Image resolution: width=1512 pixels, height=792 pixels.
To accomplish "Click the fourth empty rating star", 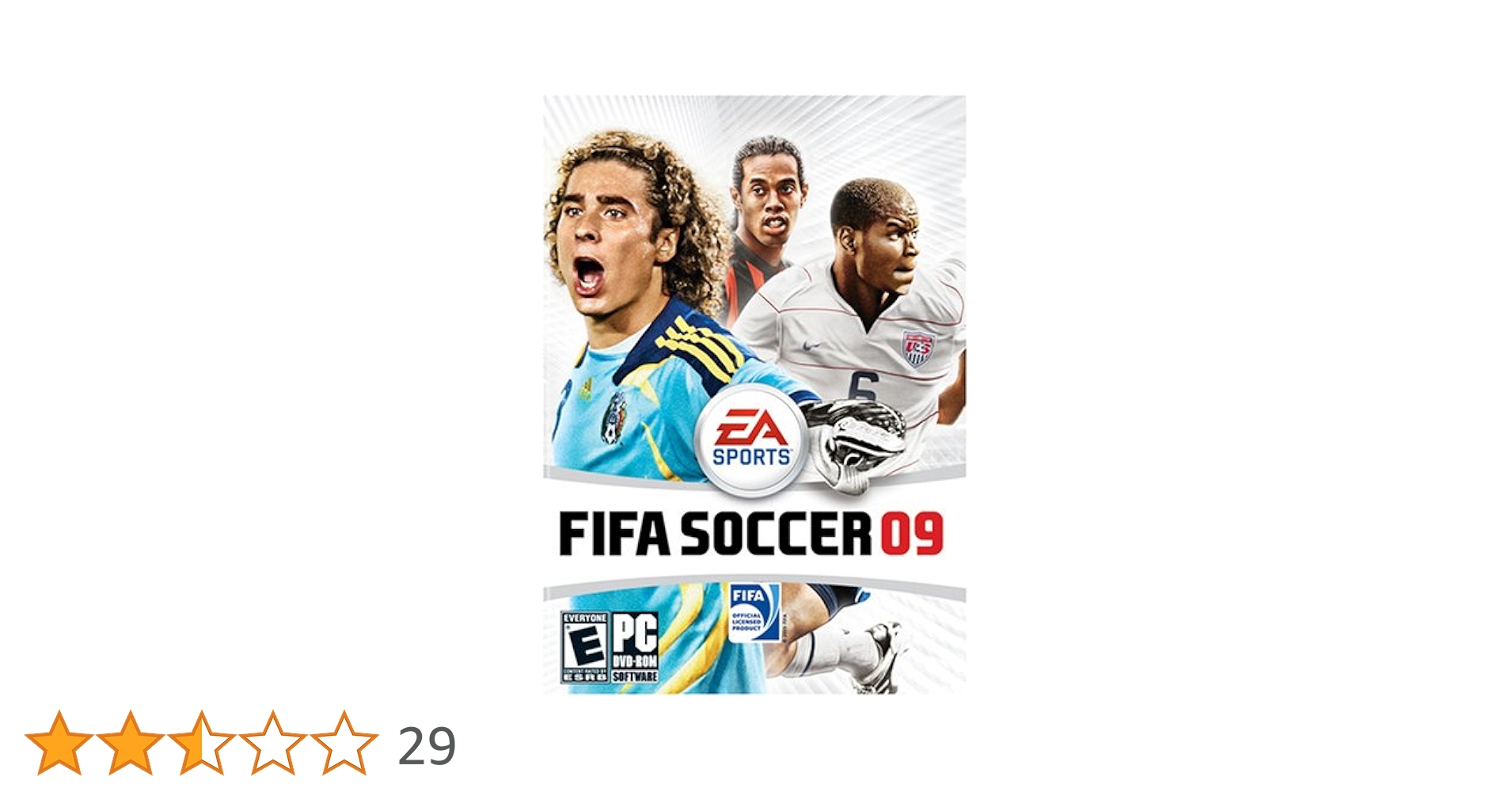I will pos(273,743).
